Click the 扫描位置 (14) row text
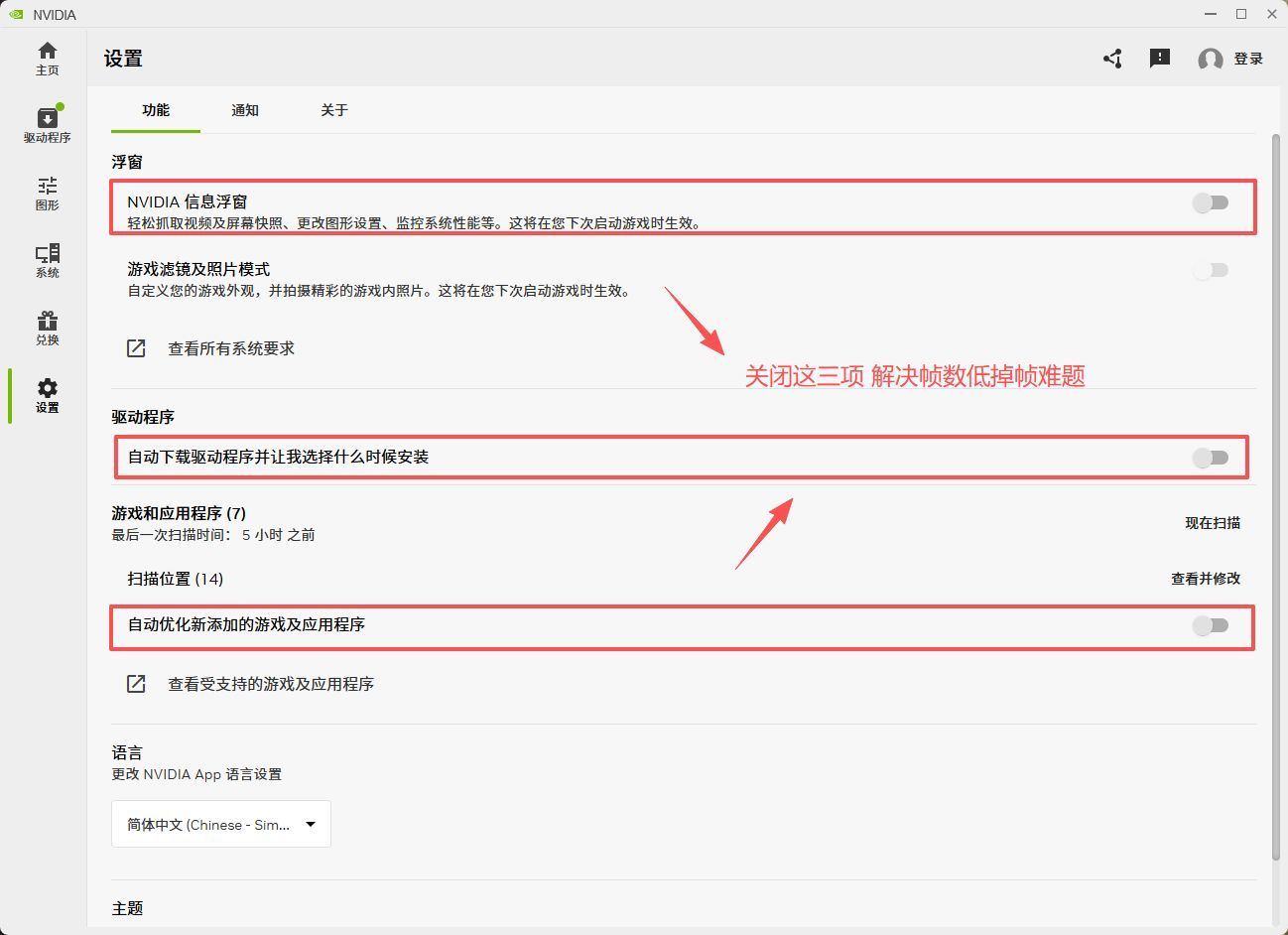The width and height of the screenshot is (1288, 935). 176,579
